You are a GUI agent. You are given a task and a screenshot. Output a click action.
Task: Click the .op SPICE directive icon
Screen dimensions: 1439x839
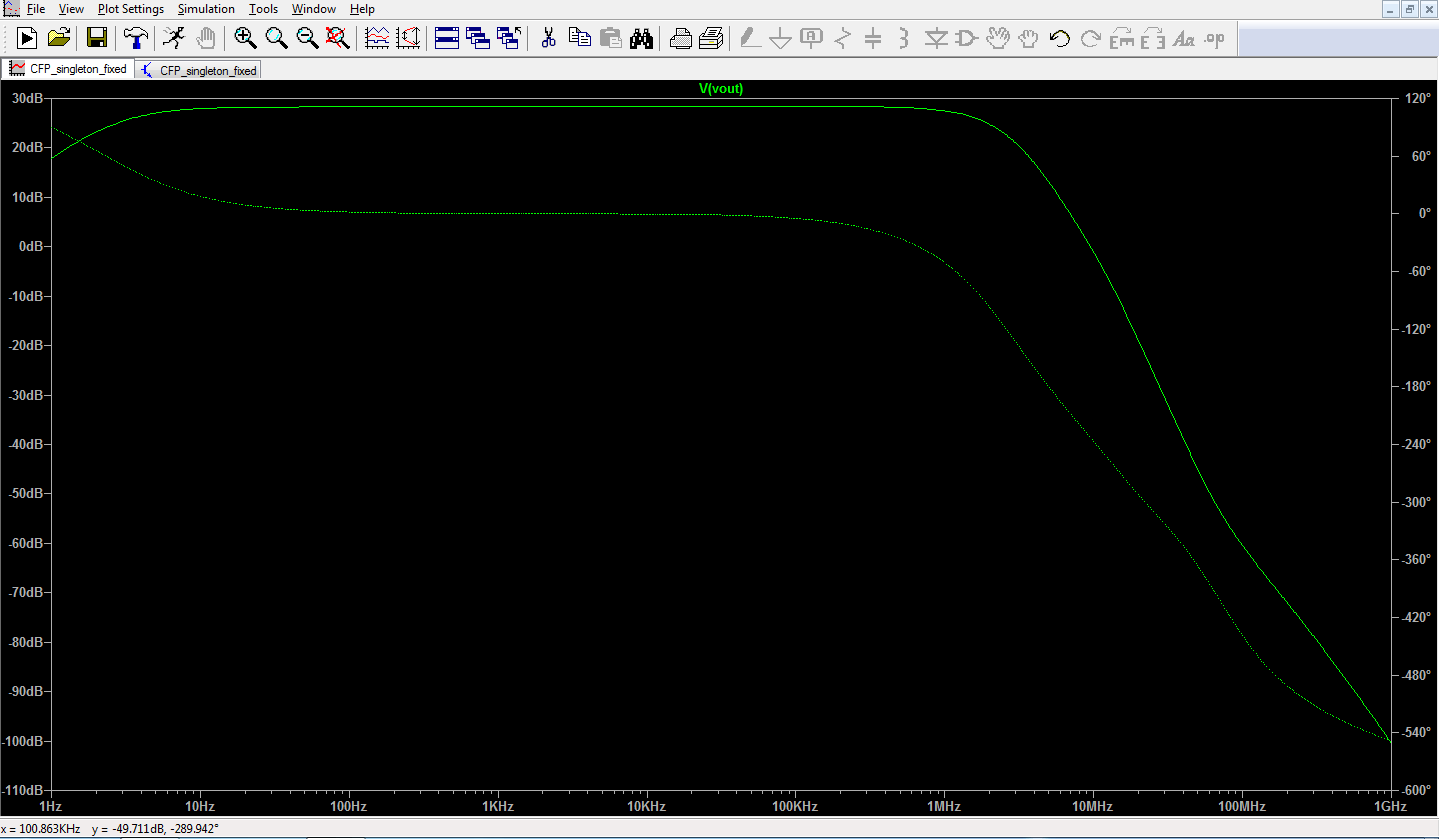1215,39
